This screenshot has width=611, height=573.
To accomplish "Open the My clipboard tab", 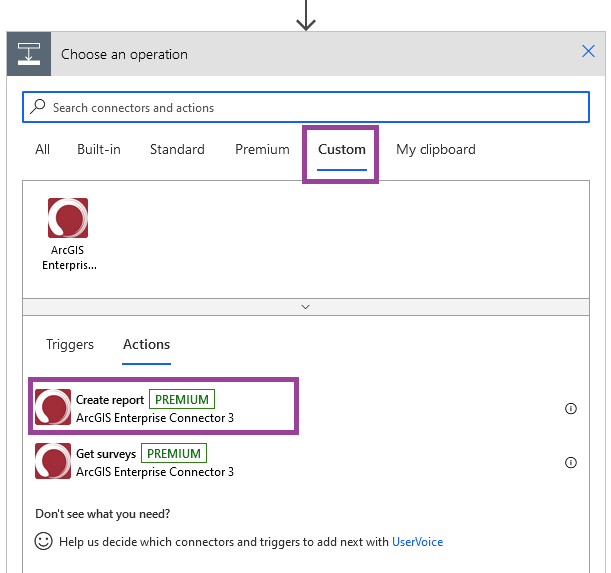I will [436, 149].
